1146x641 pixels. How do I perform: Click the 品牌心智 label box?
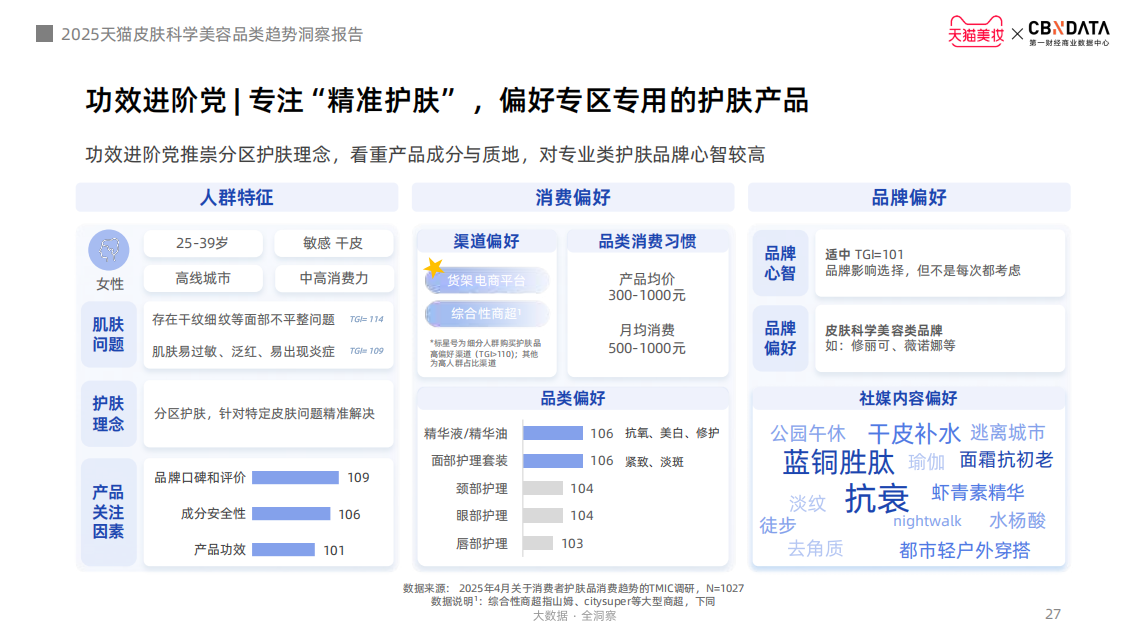tap(780, 263)
